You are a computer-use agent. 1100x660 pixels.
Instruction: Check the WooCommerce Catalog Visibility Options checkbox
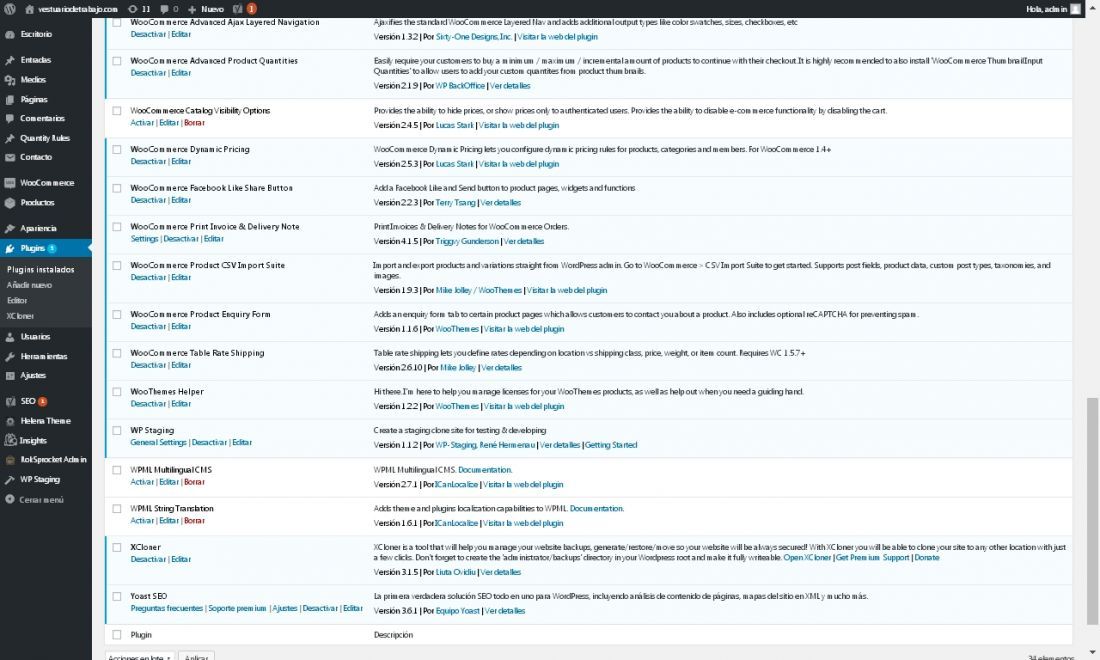116,111
